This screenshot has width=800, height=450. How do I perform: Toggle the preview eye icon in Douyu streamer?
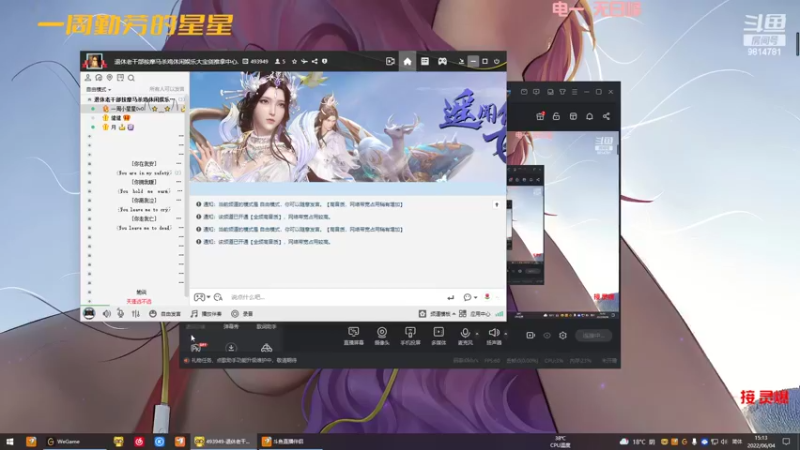pyautogui.click(x=547, y=335)
